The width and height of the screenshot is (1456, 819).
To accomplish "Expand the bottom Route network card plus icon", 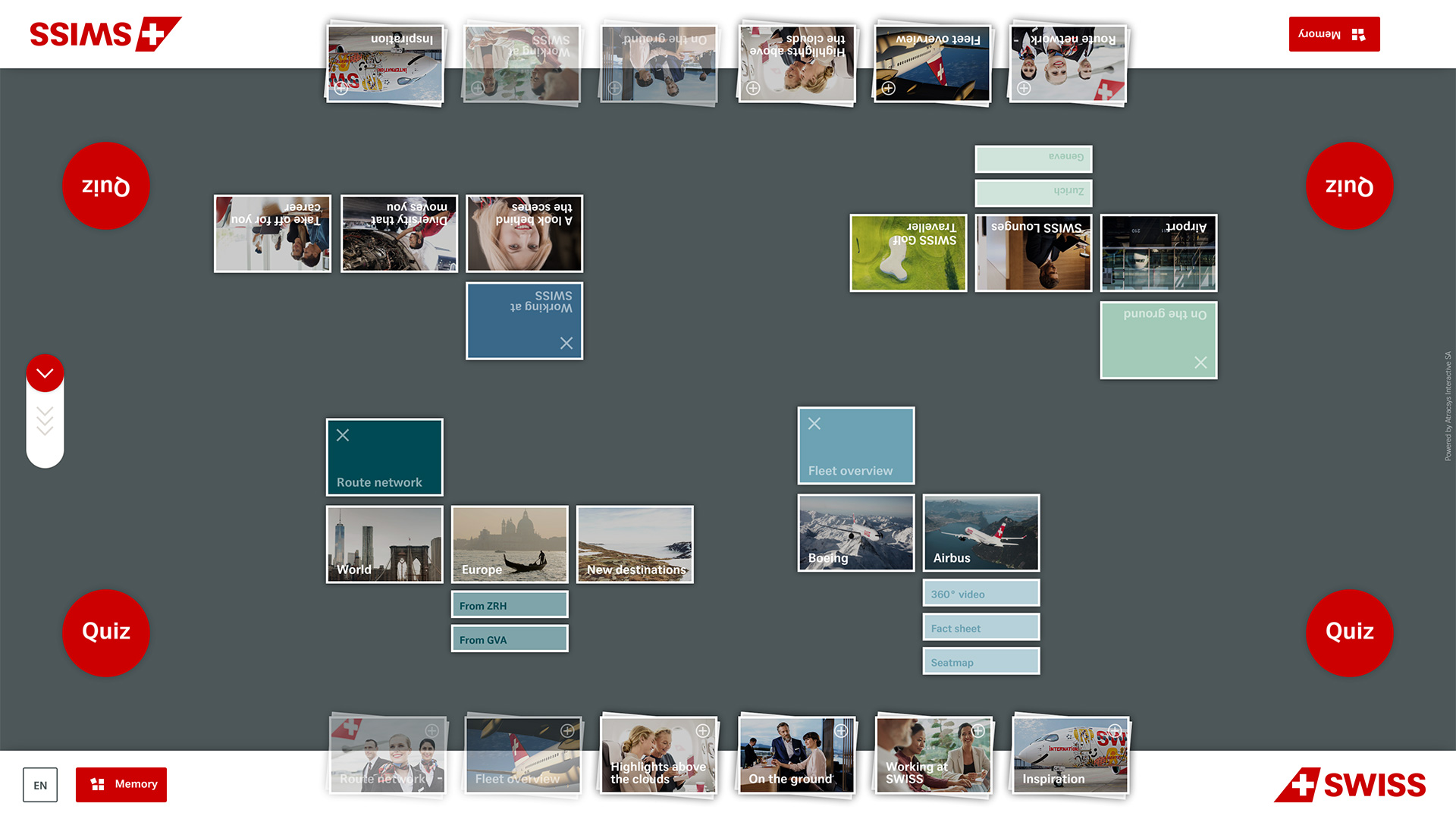I will coord(431,730).
